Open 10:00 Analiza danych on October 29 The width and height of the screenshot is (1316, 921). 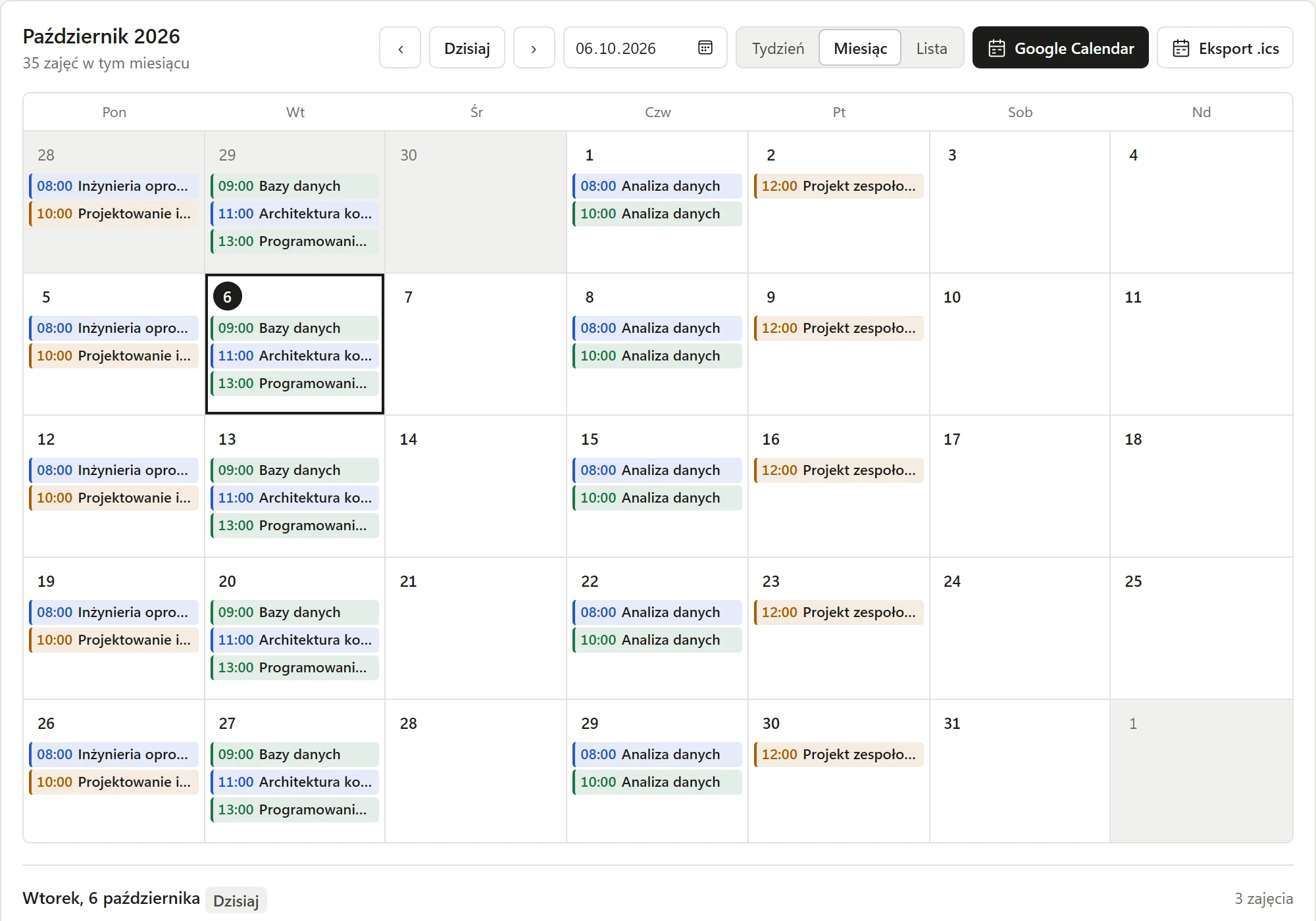coord(657,782)
